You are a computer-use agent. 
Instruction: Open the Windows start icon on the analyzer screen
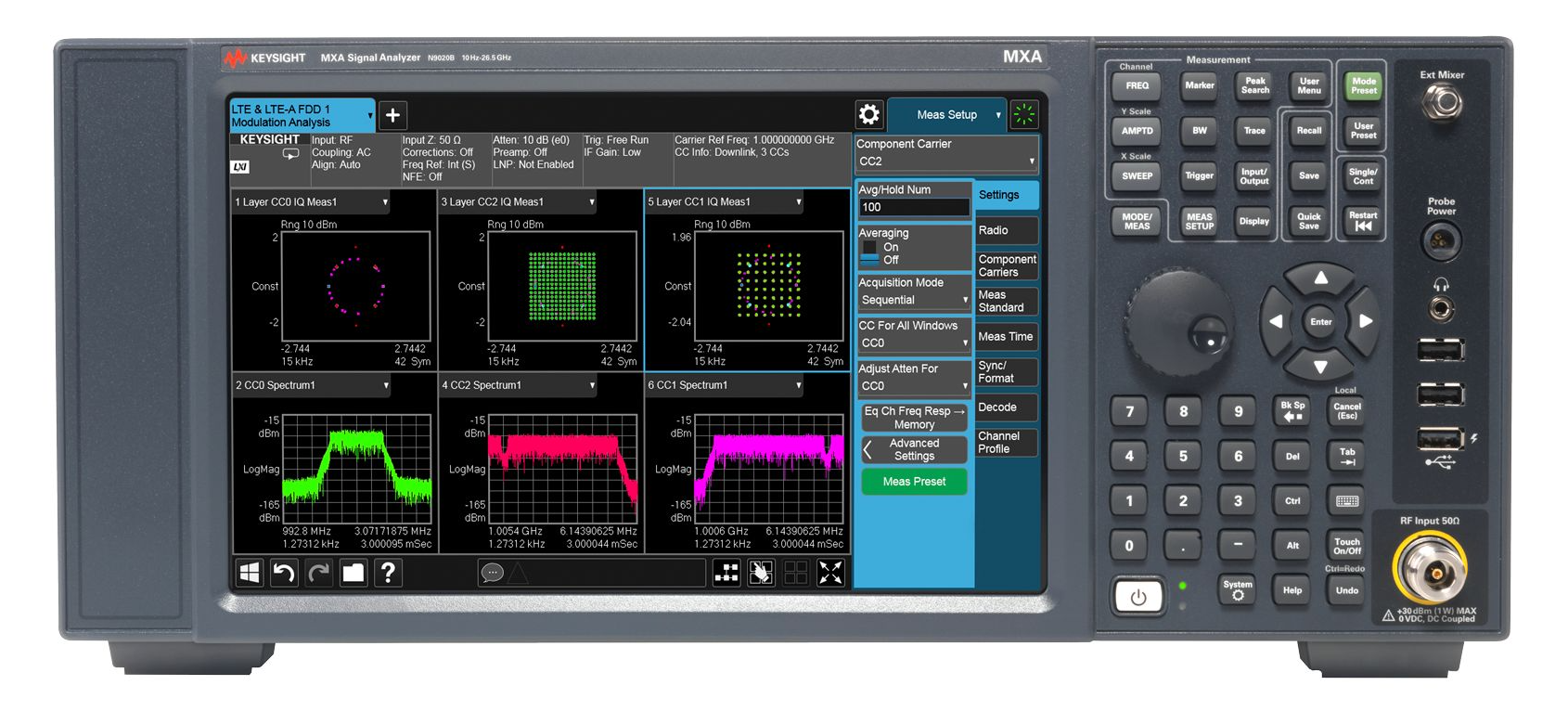click(x=250, y=574)
